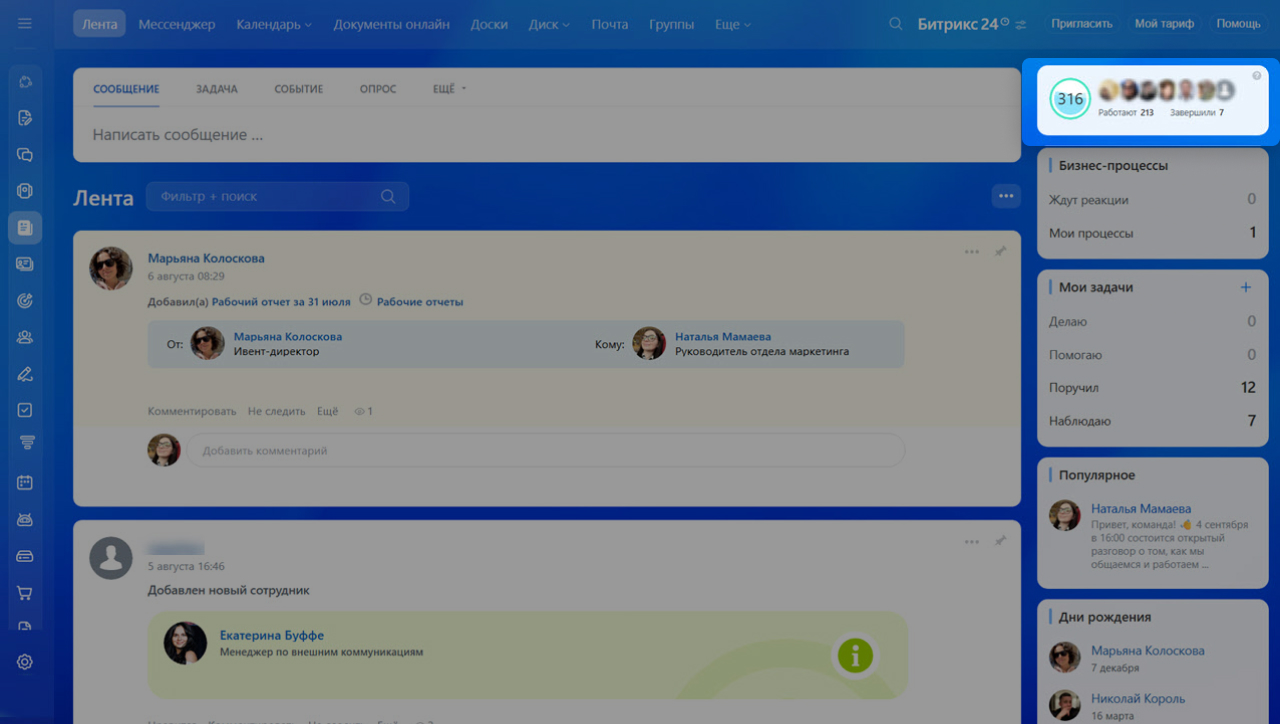Open Мои процессы in Бизнес-процессы
This screenshot has width=1280, height=724.
click(1153, 233)
